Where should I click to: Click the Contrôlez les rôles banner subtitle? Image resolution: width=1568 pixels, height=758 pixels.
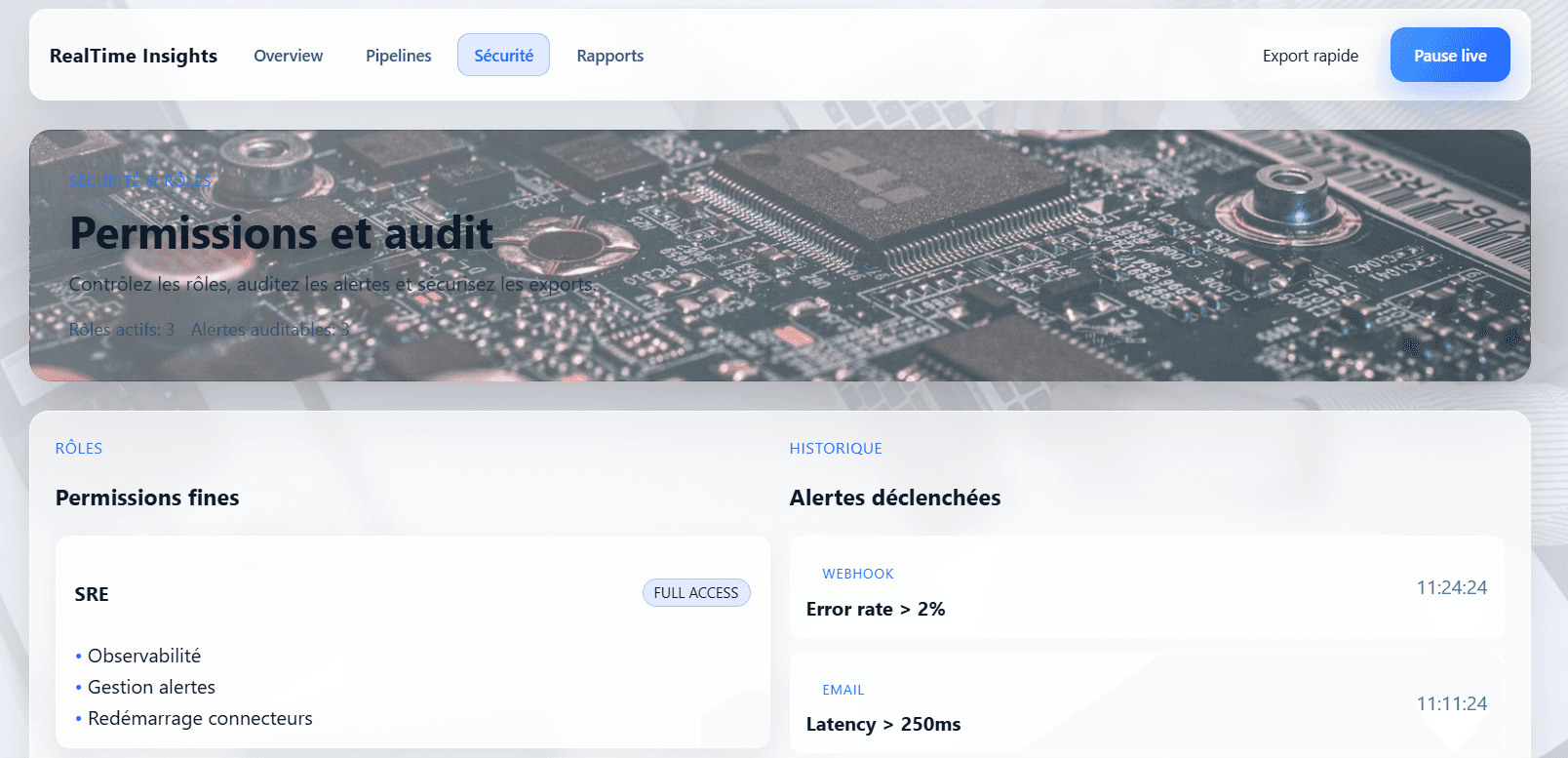coord(333,284)
